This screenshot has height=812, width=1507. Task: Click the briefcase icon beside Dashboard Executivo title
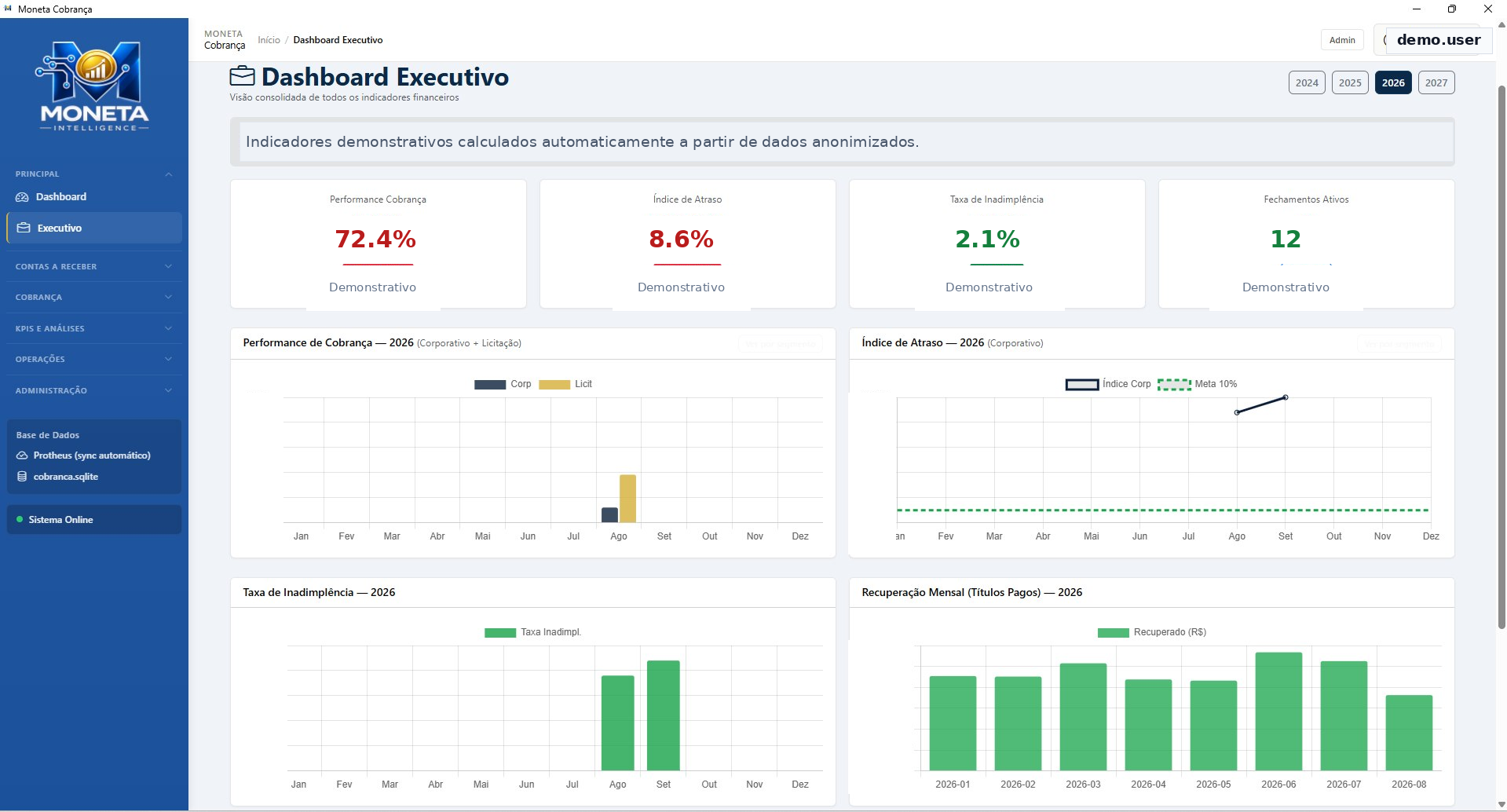tap(242, 76)
